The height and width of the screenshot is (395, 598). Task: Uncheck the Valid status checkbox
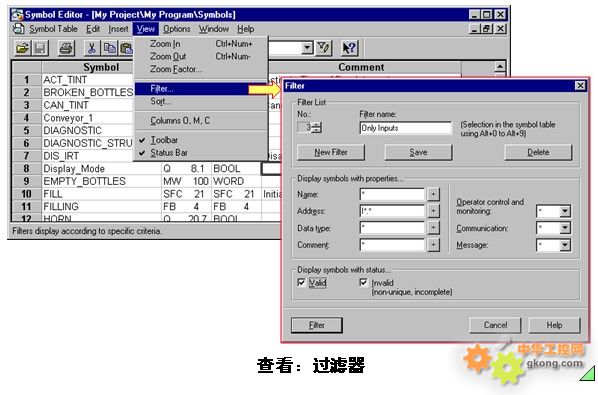[301, 283]
